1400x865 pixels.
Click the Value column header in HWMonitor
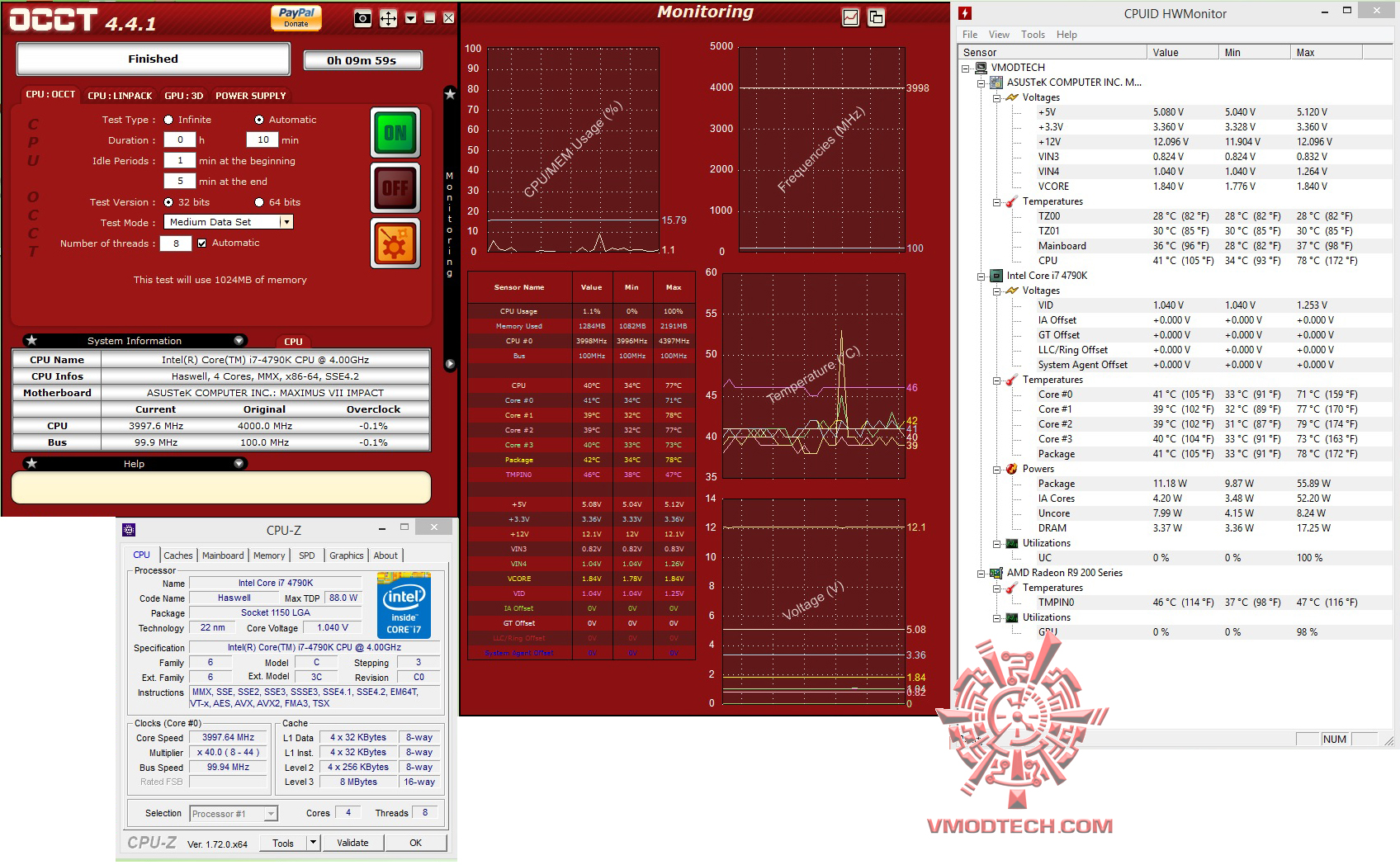pyautogui.click(x=1183, y=53)
